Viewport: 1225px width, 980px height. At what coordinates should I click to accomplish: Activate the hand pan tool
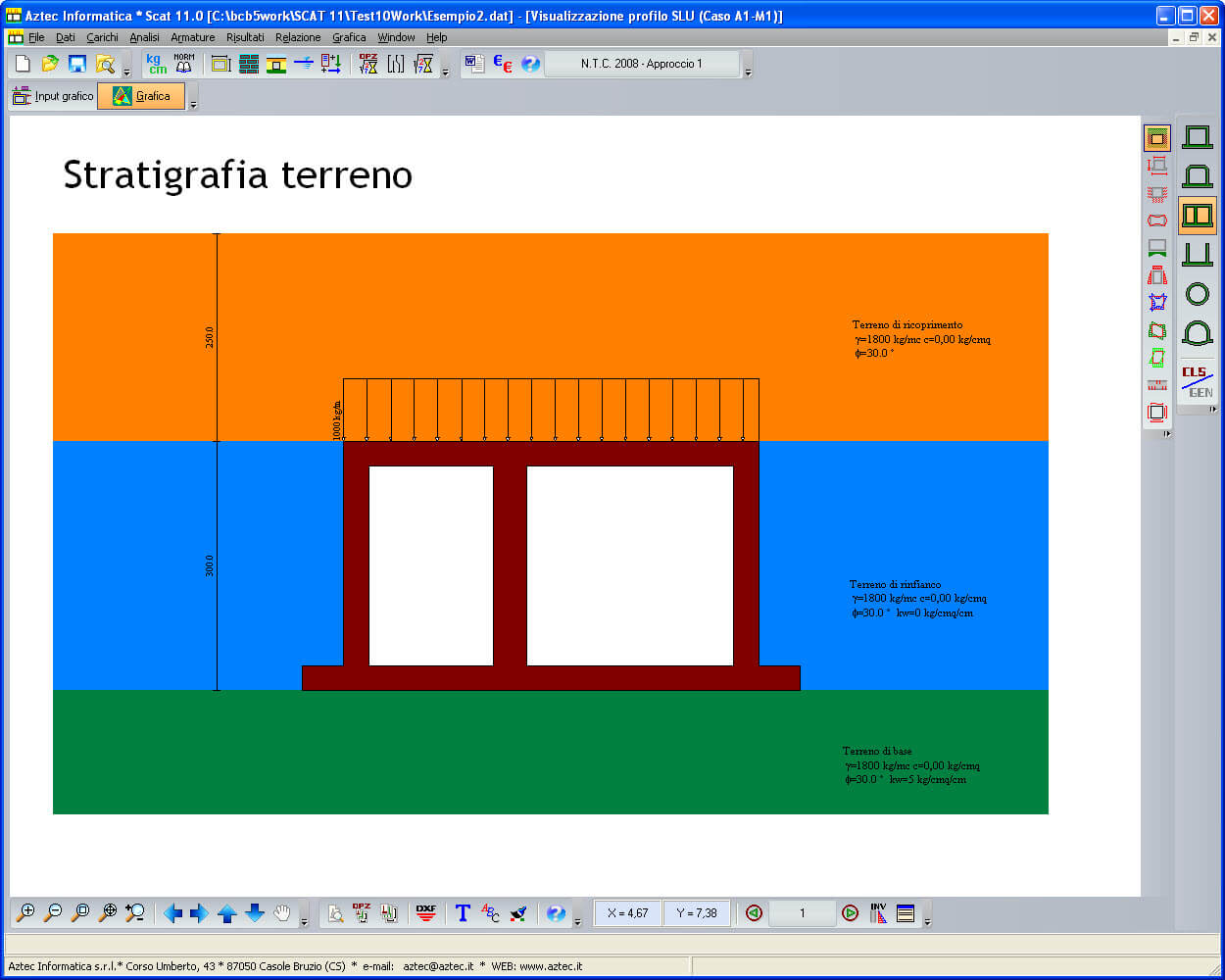coord(282,912)
